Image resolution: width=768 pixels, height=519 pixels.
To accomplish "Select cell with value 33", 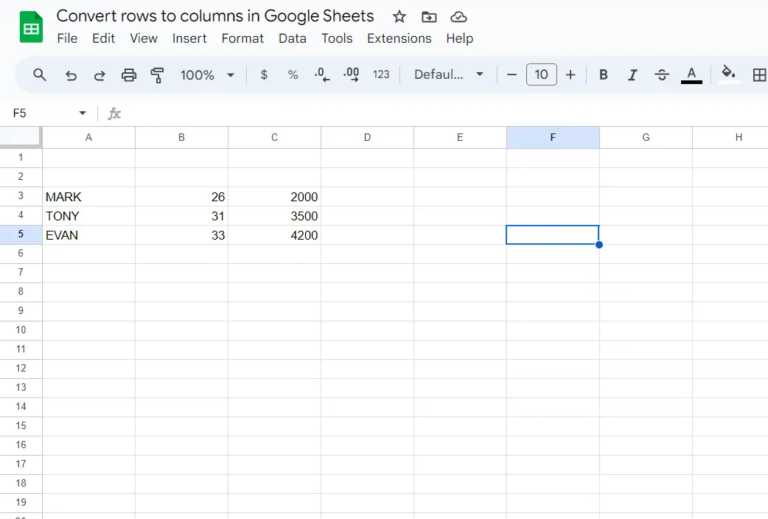I will (182, 235).
